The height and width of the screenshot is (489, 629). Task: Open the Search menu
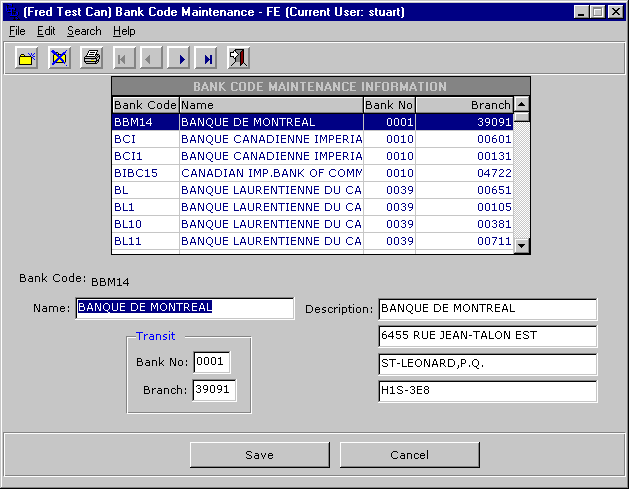(84, 31)
